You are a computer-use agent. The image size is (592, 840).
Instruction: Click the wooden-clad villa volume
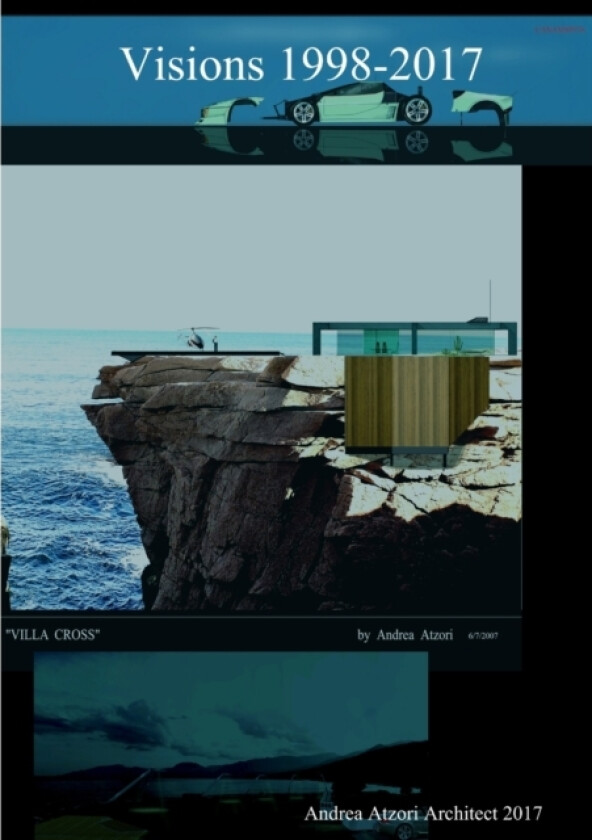[417, 402]
